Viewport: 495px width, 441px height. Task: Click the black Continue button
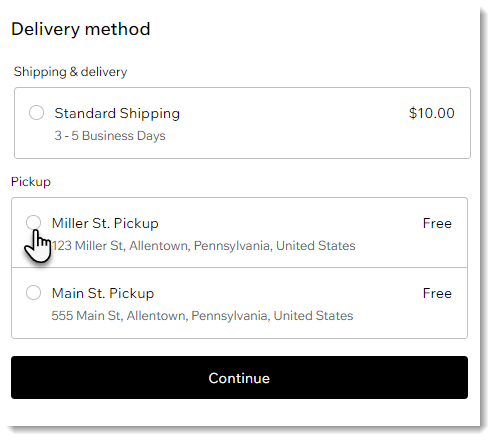coord(239,377)
